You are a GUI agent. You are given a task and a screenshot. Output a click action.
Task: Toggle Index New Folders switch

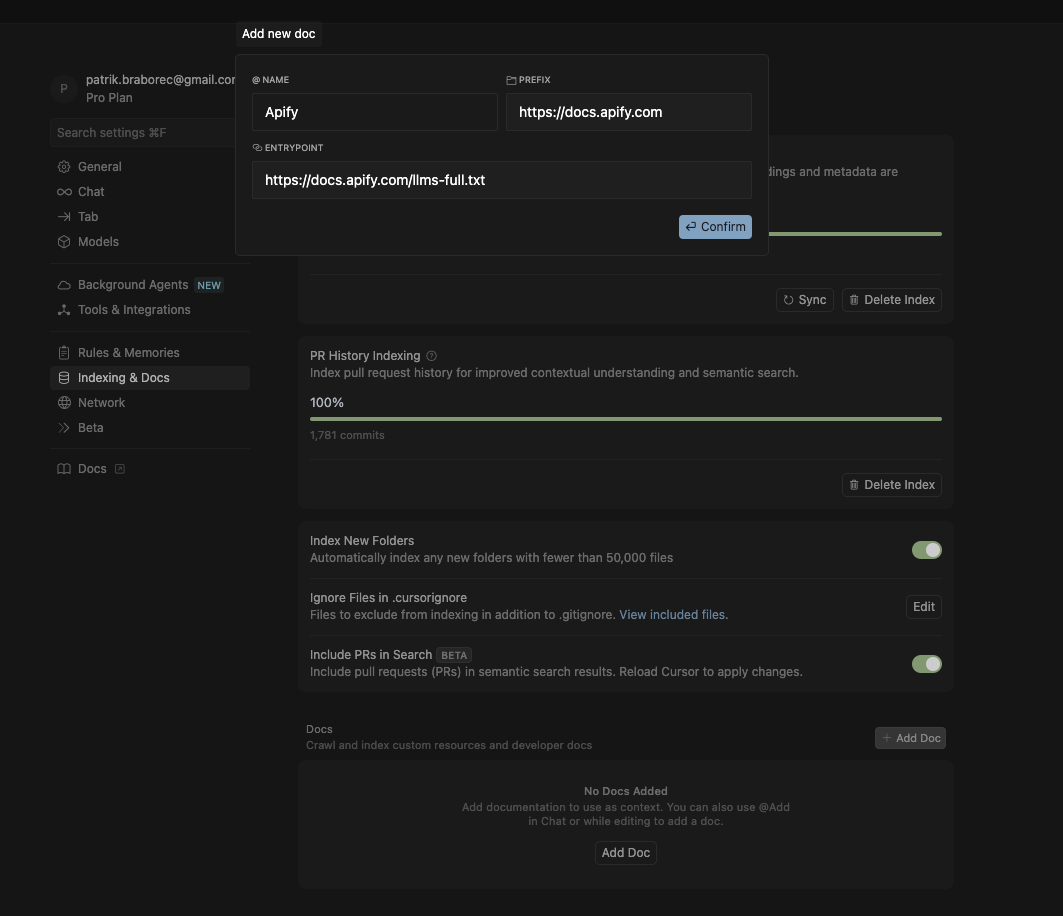tap(926, 550)
